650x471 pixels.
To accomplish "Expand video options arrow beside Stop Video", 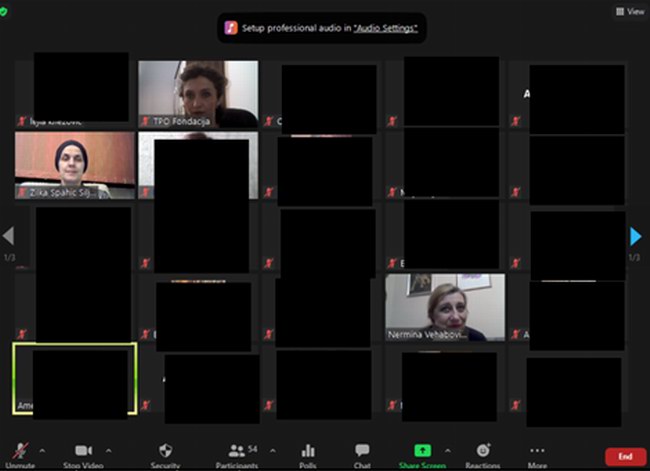I will pyautogui.click(x=109, y=450).
